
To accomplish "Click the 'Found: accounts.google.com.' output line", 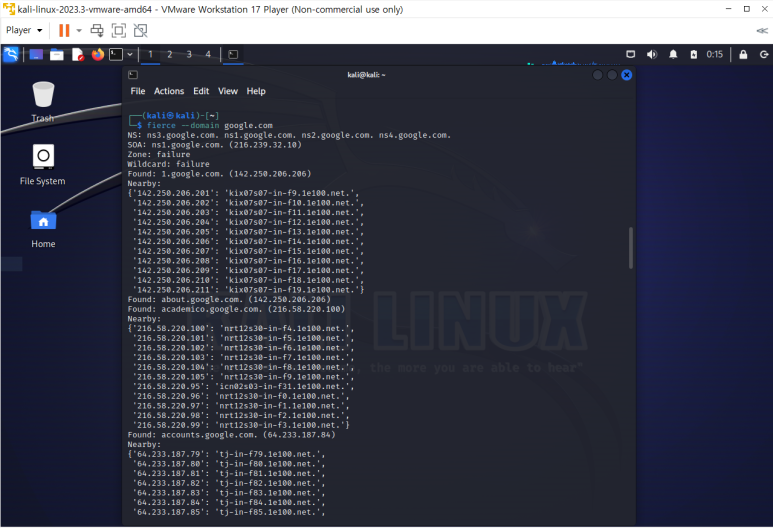I will [x=231, y=435].
